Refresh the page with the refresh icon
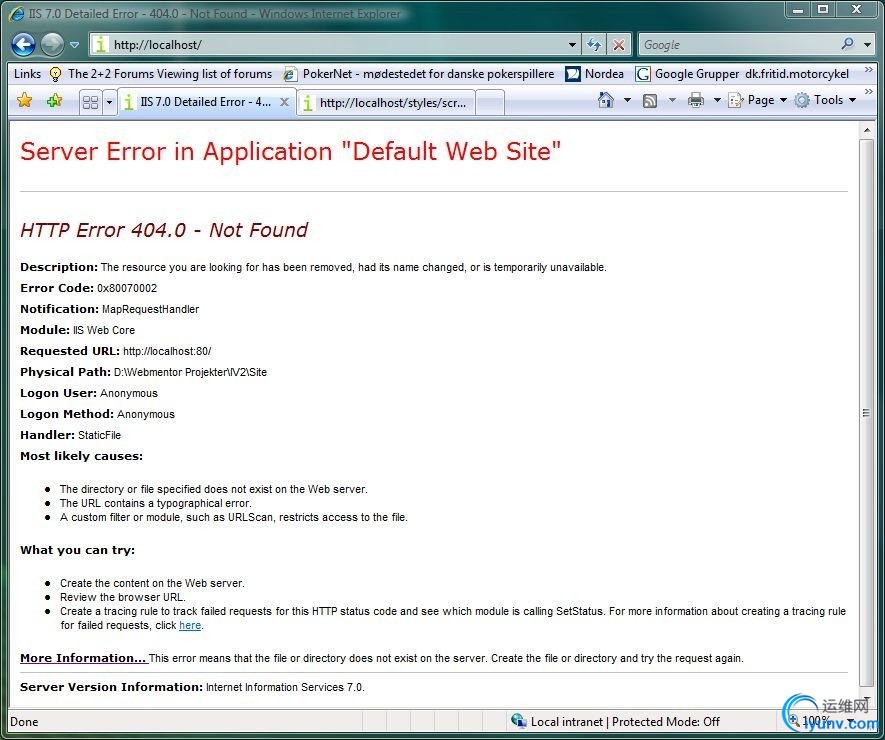 point(594,45)
